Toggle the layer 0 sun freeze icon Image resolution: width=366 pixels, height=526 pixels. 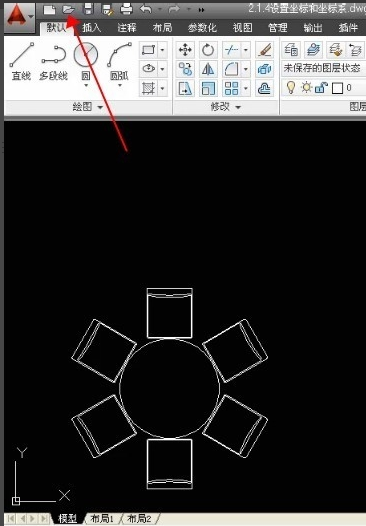pos(306,88)
